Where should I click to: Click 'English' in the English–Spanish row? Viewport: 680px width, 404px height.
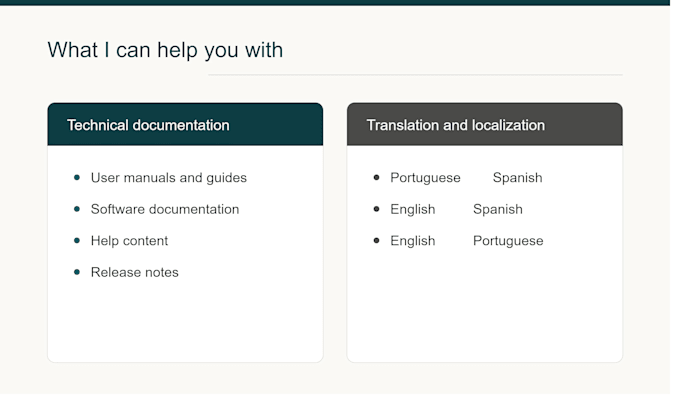coord(413,210)
